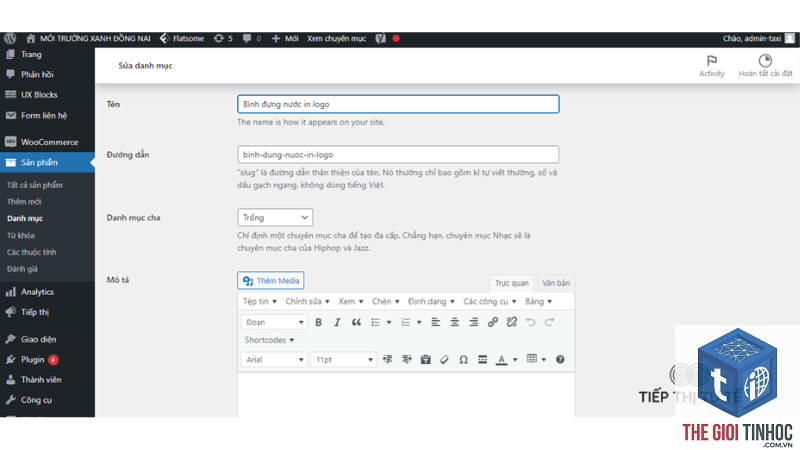Click Xem chuyên mục link
Image resolution: width=800 pixels, height=450 pixels.
[336, 38]
